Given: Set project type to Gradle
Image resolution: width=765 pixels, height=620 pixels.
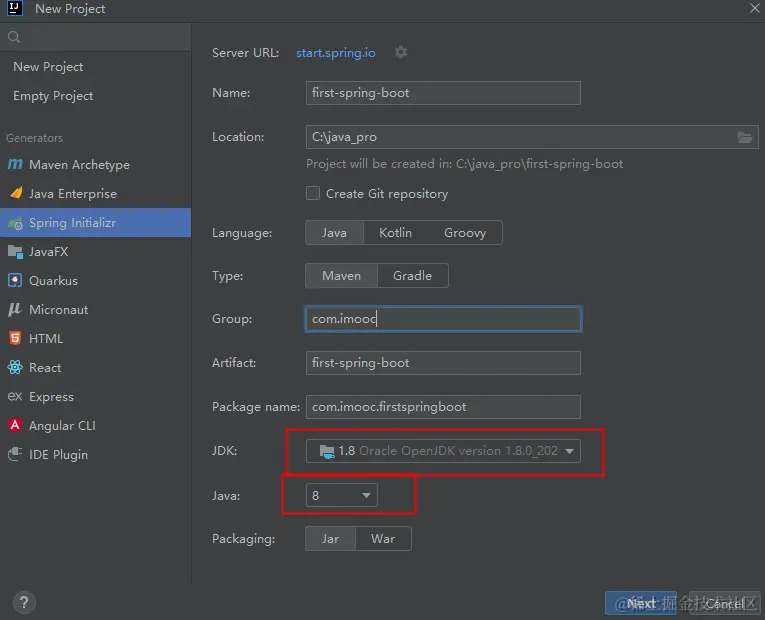Looking at the screenshot, I should (412, 276).
